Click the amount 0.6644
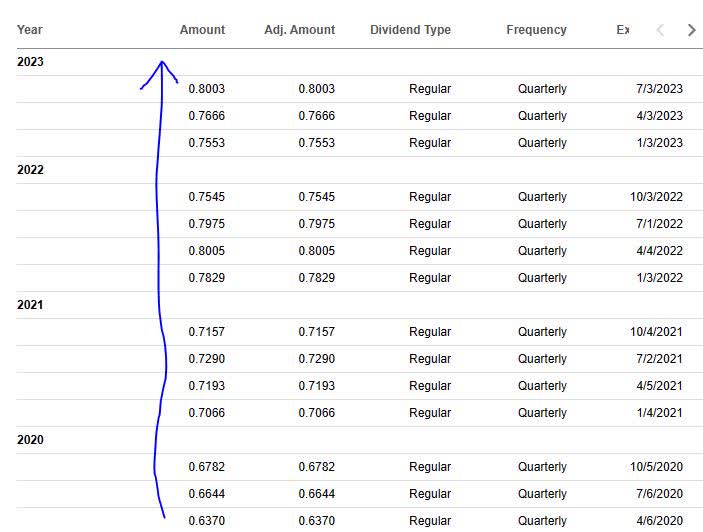Screen dimensions: 703x532 [x=207, y=493]
